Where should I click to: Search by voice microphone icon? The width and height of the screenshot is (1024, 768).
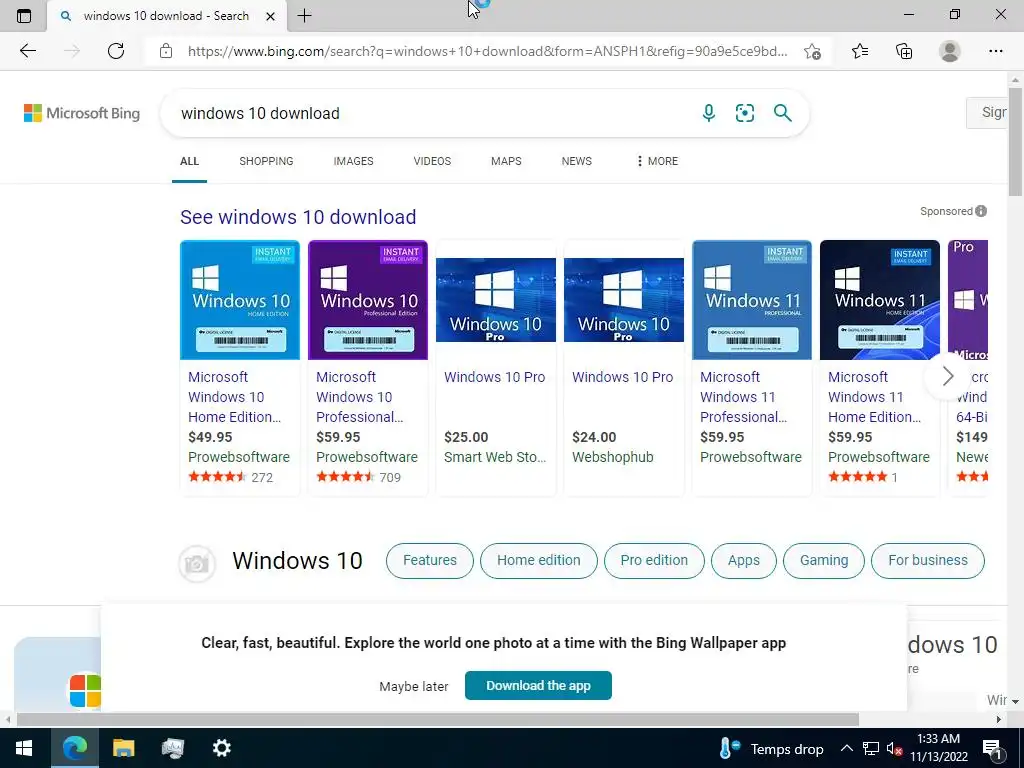(709, 113)
